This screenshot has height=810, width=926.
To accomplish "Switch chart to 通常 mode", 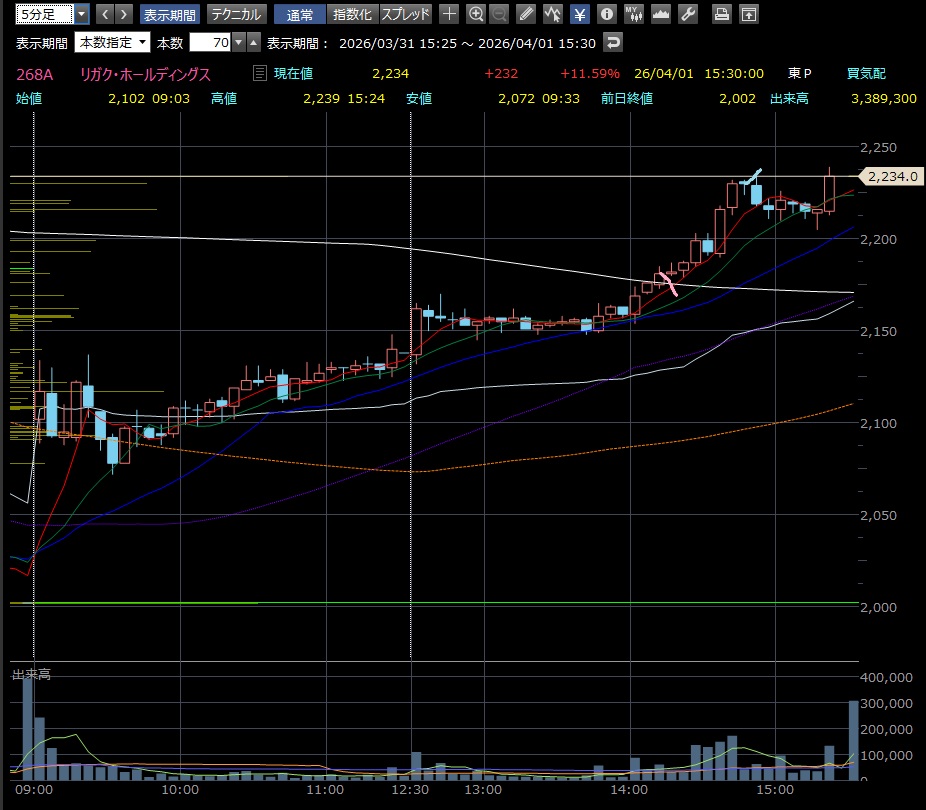I will coord(300,14).
